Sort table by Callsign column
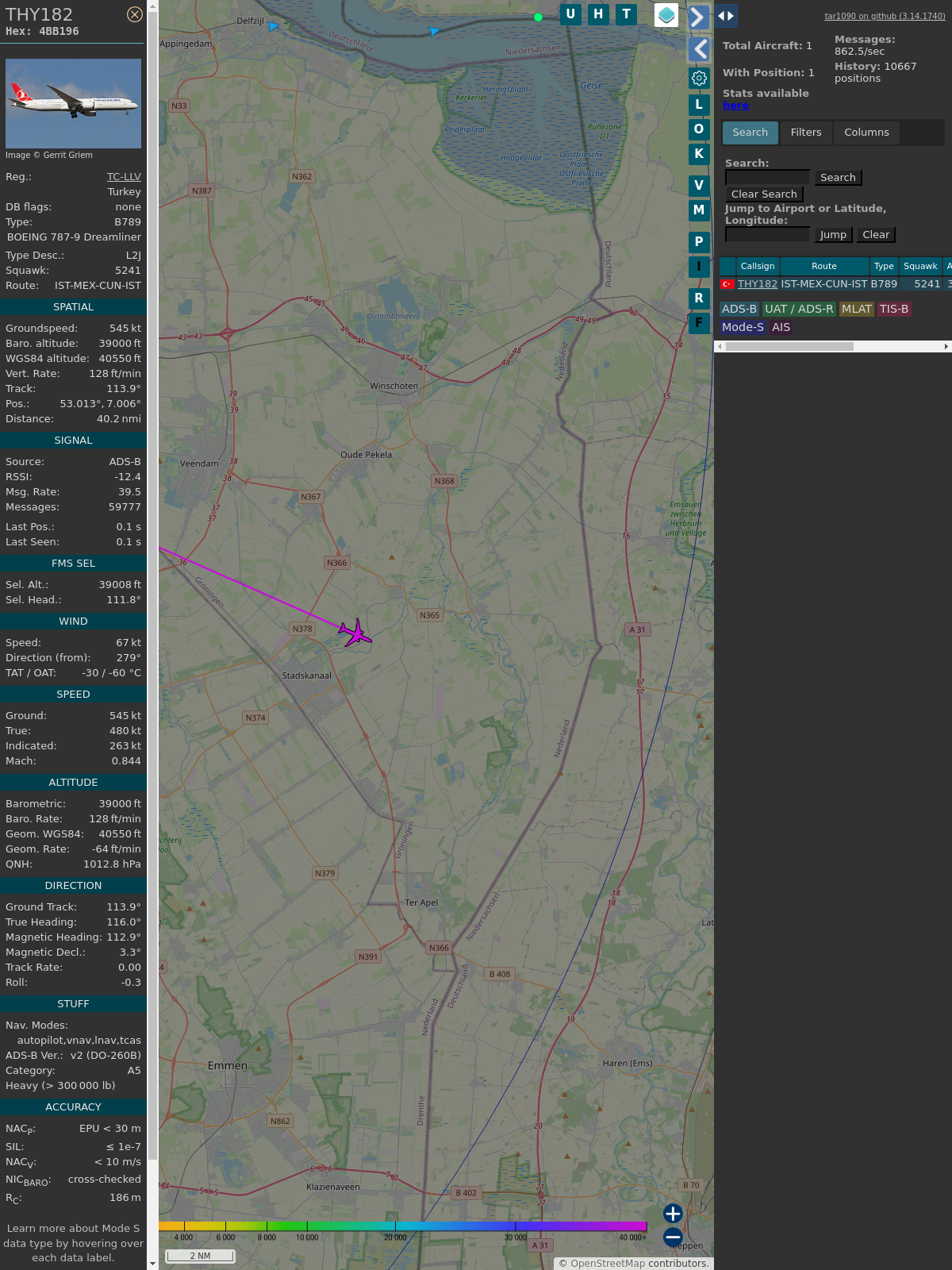Image resolution: width=952 pixels, height=1270 pixels. (x=758, y=267)
